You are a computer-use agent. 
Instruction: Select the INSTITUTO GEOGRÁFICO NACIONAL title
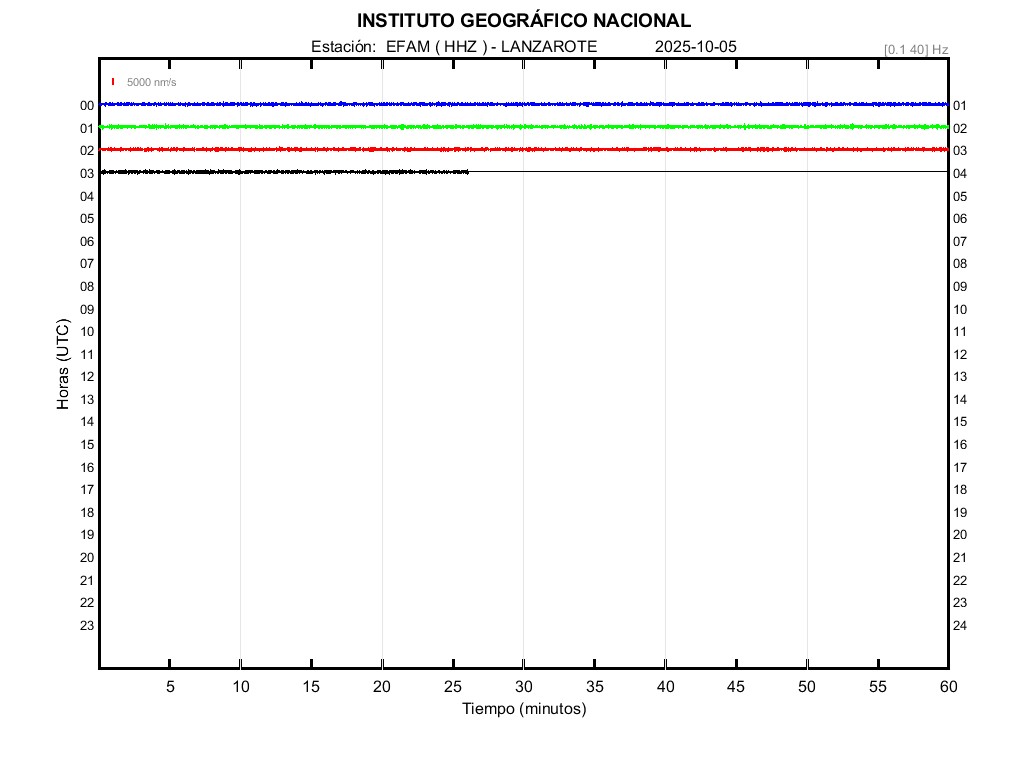tap(523, 21)
